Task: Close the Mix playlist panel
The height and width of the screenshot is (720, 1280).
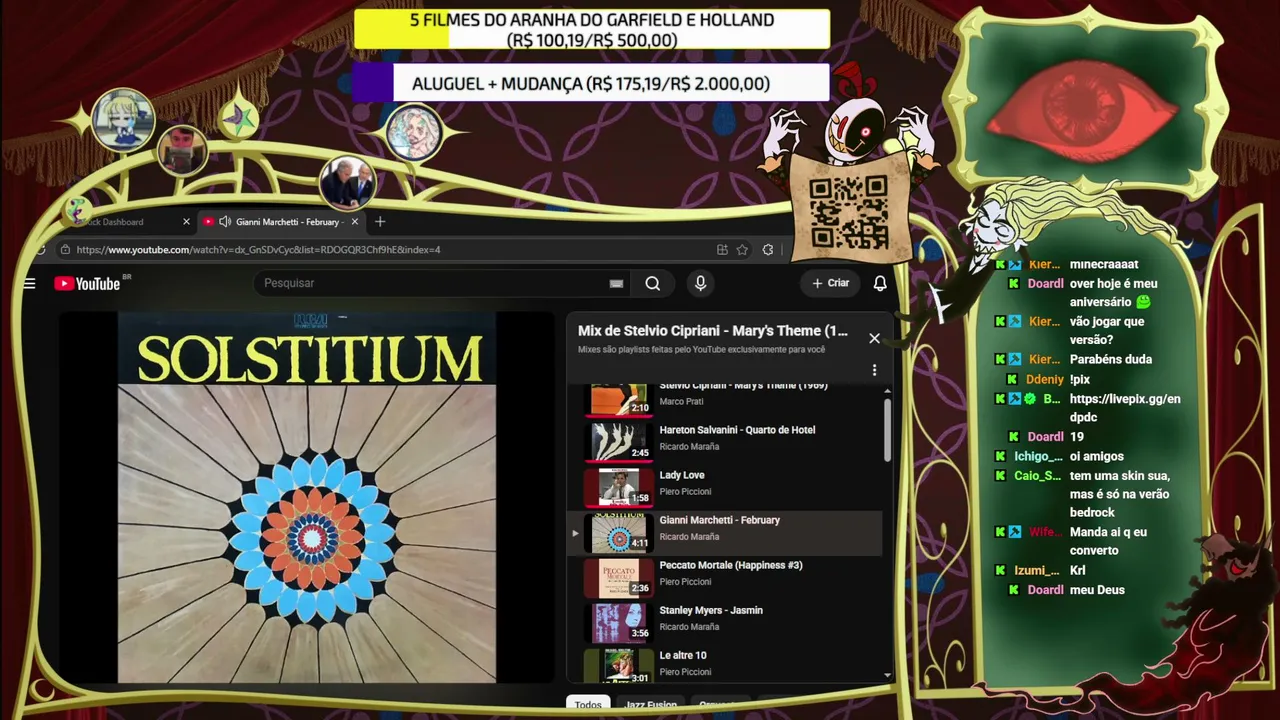Action: (874, 338)
